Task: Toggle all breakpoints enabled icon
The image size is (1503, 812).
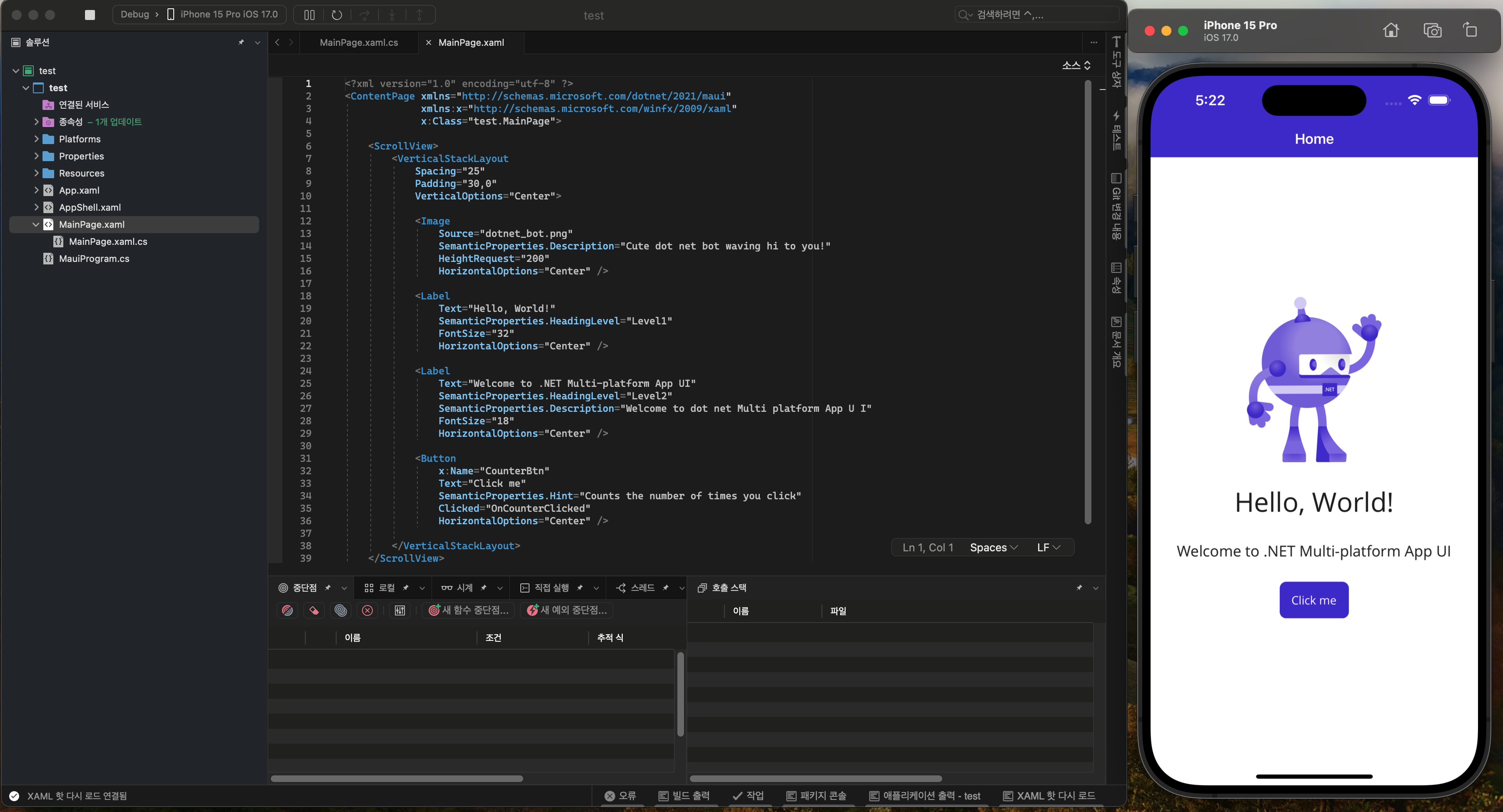Action: click(287, 610)
